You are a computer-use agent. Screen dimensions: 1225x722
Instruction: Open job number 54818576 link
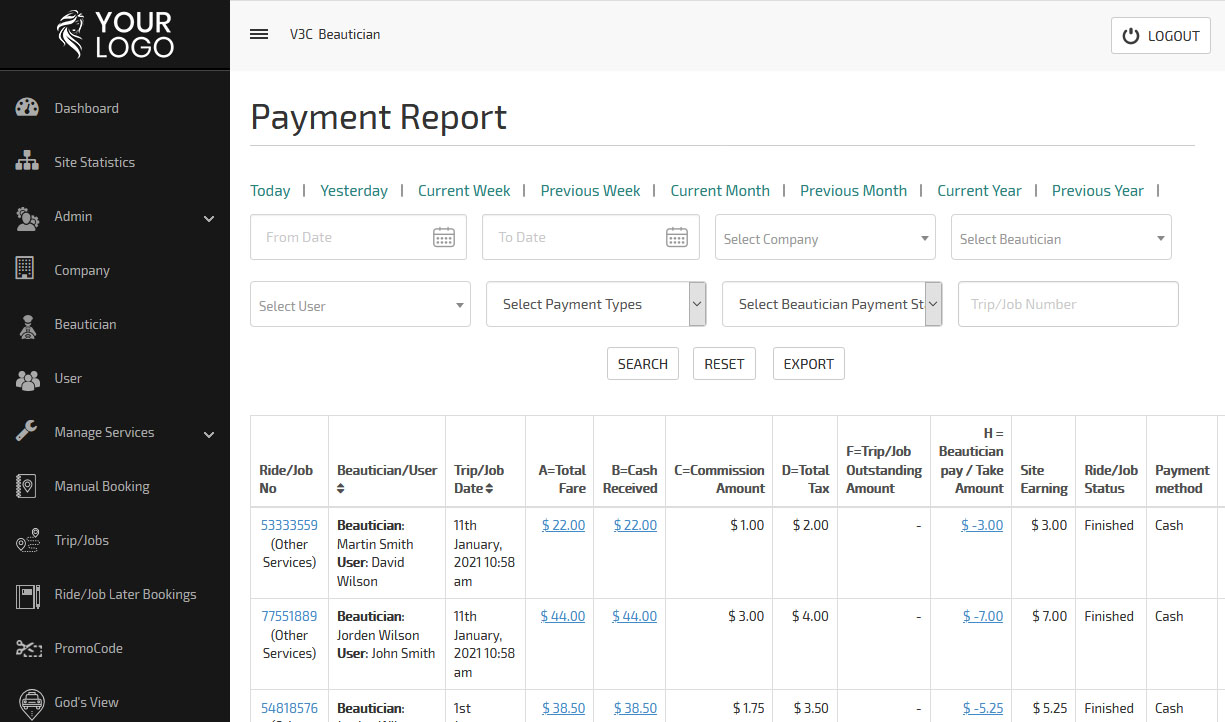coord(289,708)
